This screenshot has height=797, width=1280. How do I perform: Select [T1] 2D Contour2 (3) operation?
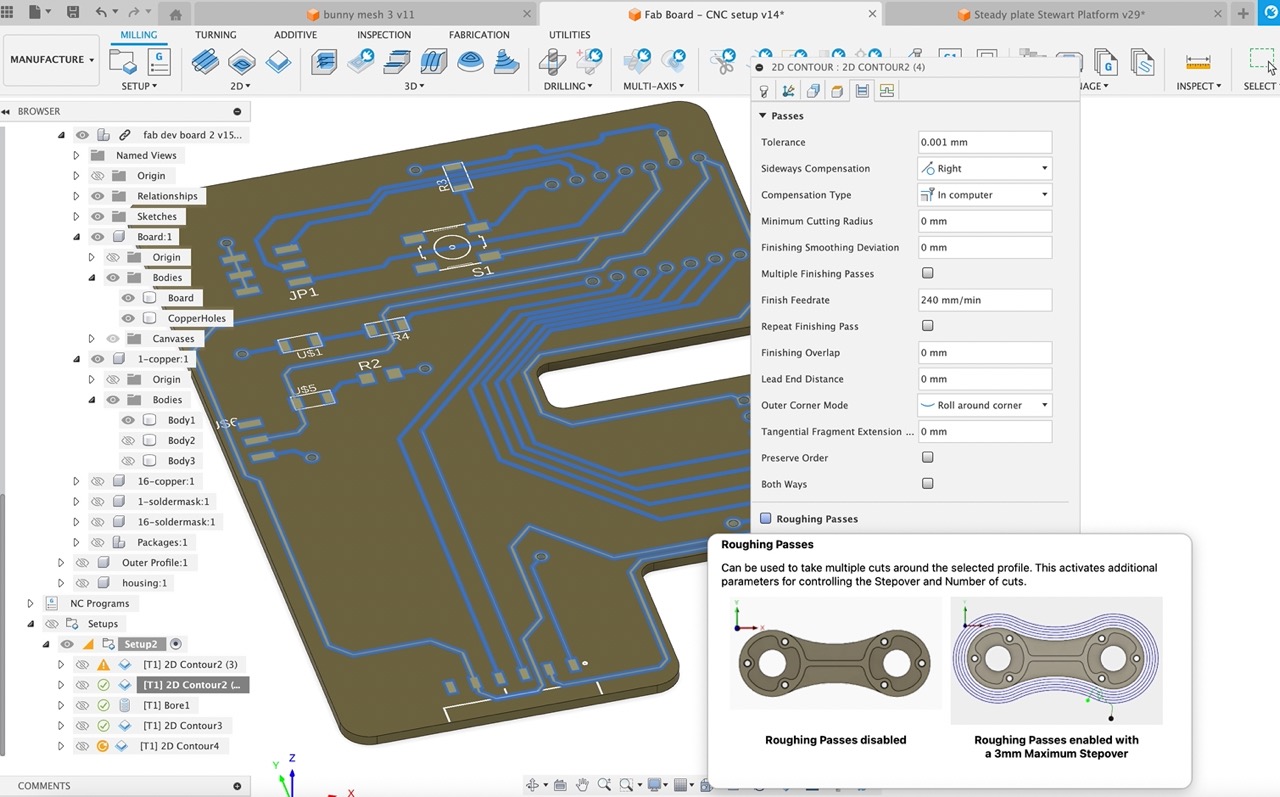190,664
